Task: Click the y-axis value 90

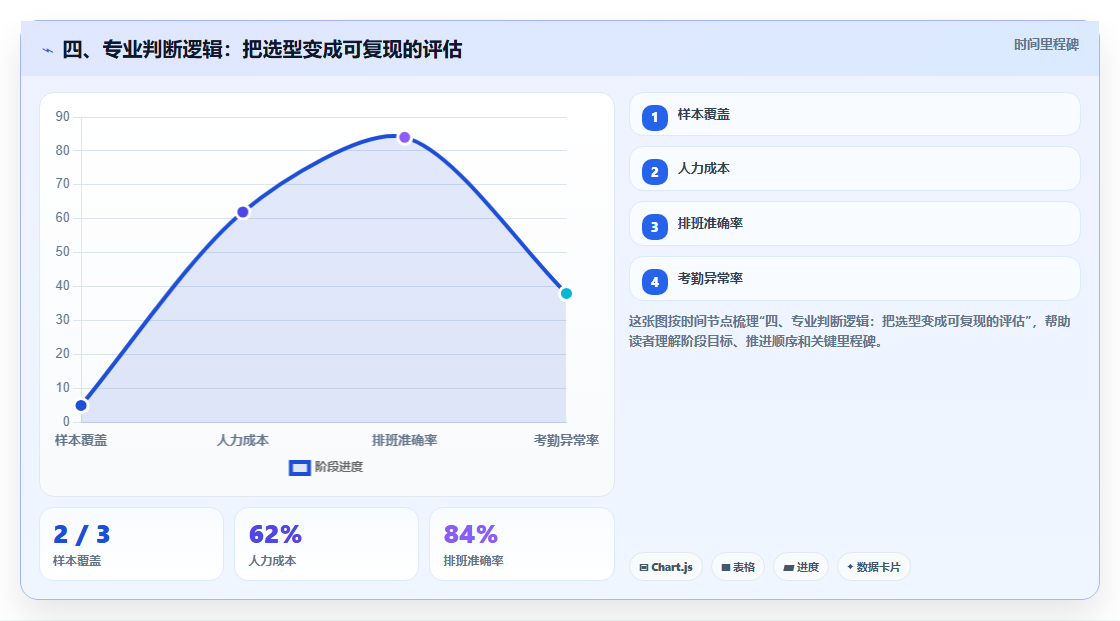Action: coord(63,116)
